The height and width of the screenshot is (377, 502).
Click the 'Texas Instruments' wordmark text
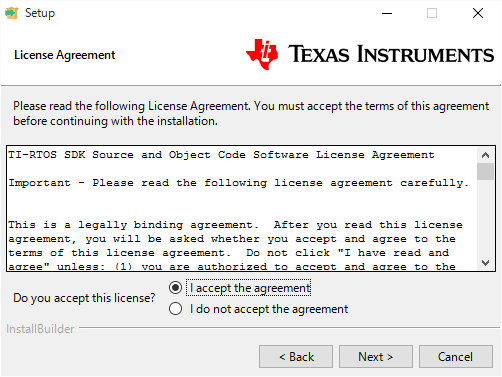pyautogui.click(x=391, y=54)
